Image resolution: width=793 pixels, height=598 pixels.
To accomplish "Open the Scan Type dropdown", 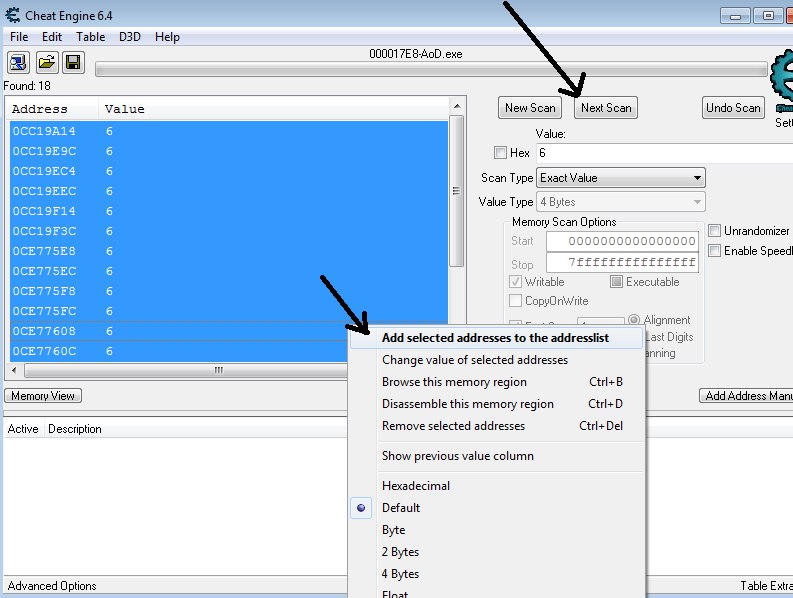I will [x=621, y=178].
